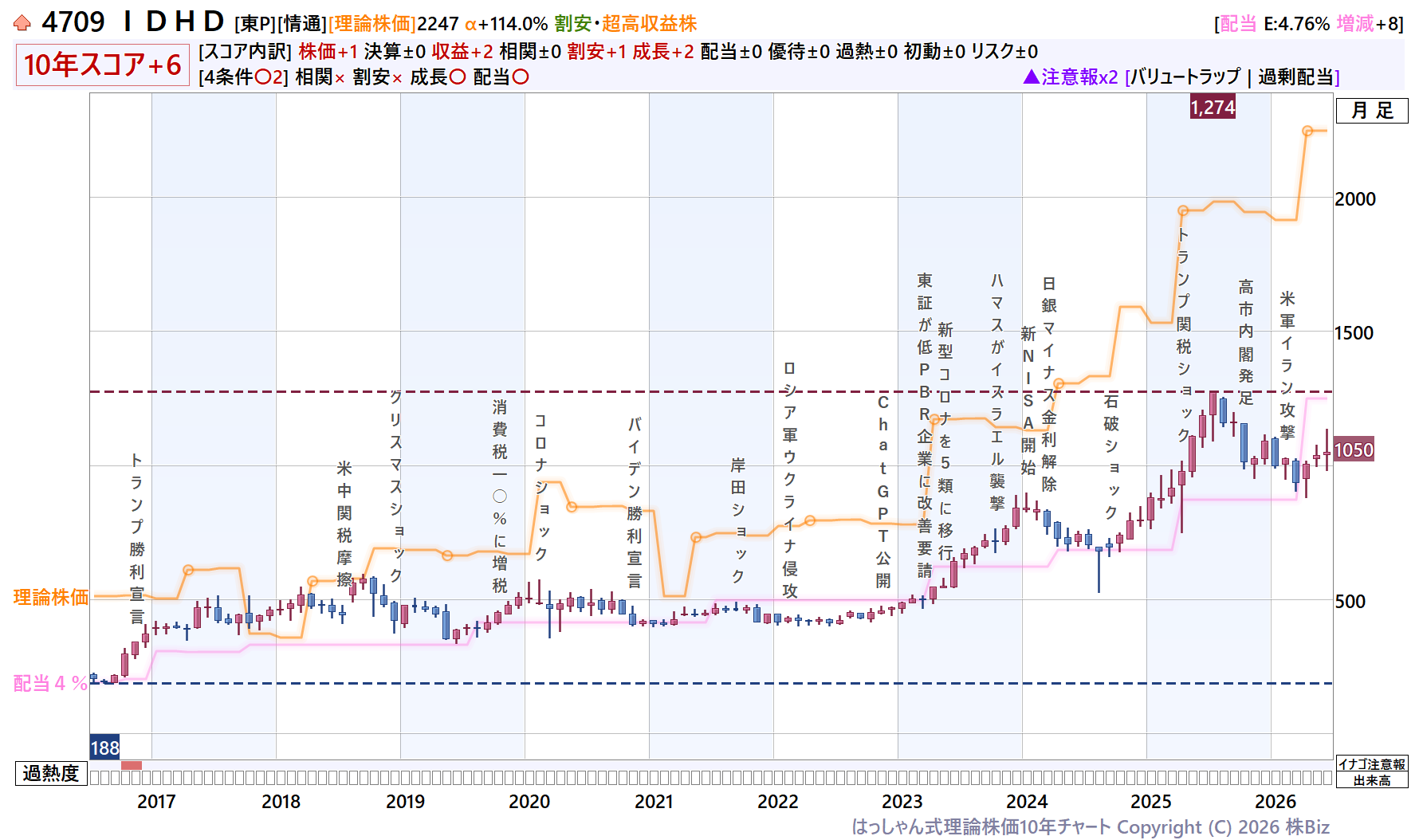Screen dimensions: 1419x840
Task: Click the コロナショック event annotation
Action: (x=541, y=486)
